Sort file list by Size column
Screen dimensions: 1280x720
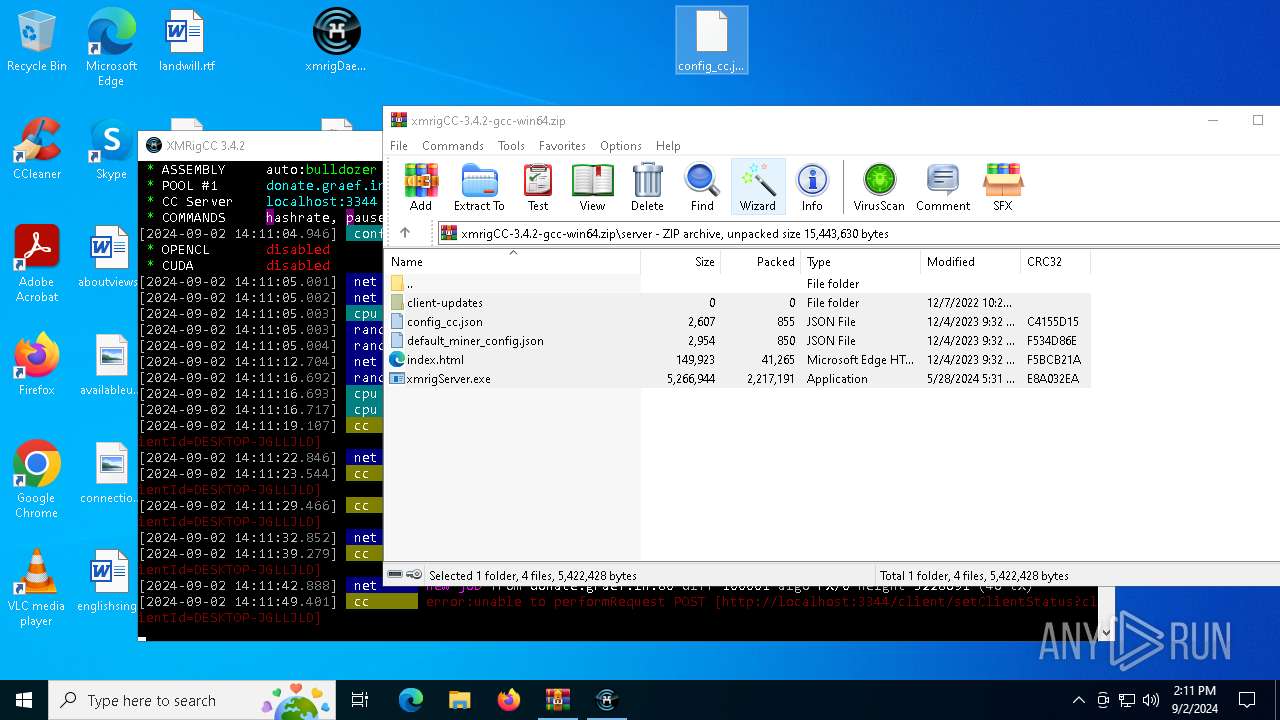(x=681, y=262)
